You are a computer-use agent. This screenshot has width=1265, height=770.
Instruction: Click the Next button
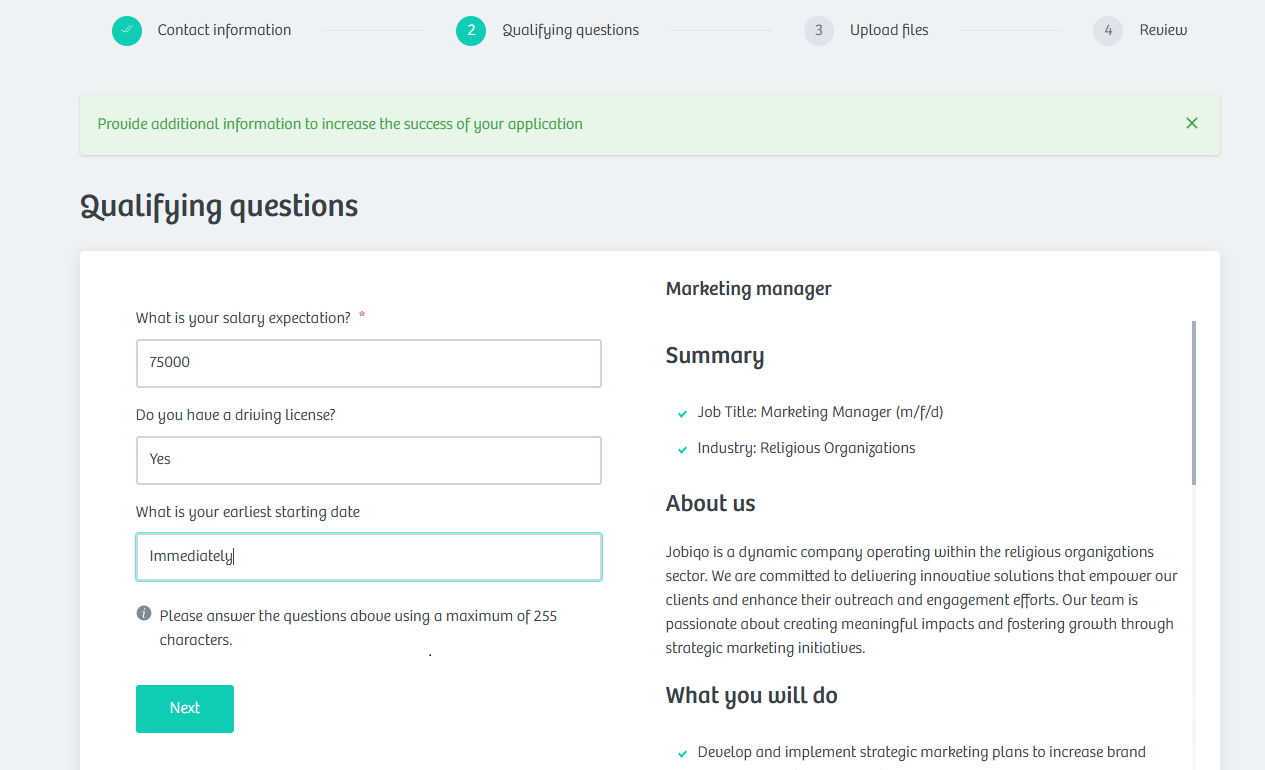(185, 709)
